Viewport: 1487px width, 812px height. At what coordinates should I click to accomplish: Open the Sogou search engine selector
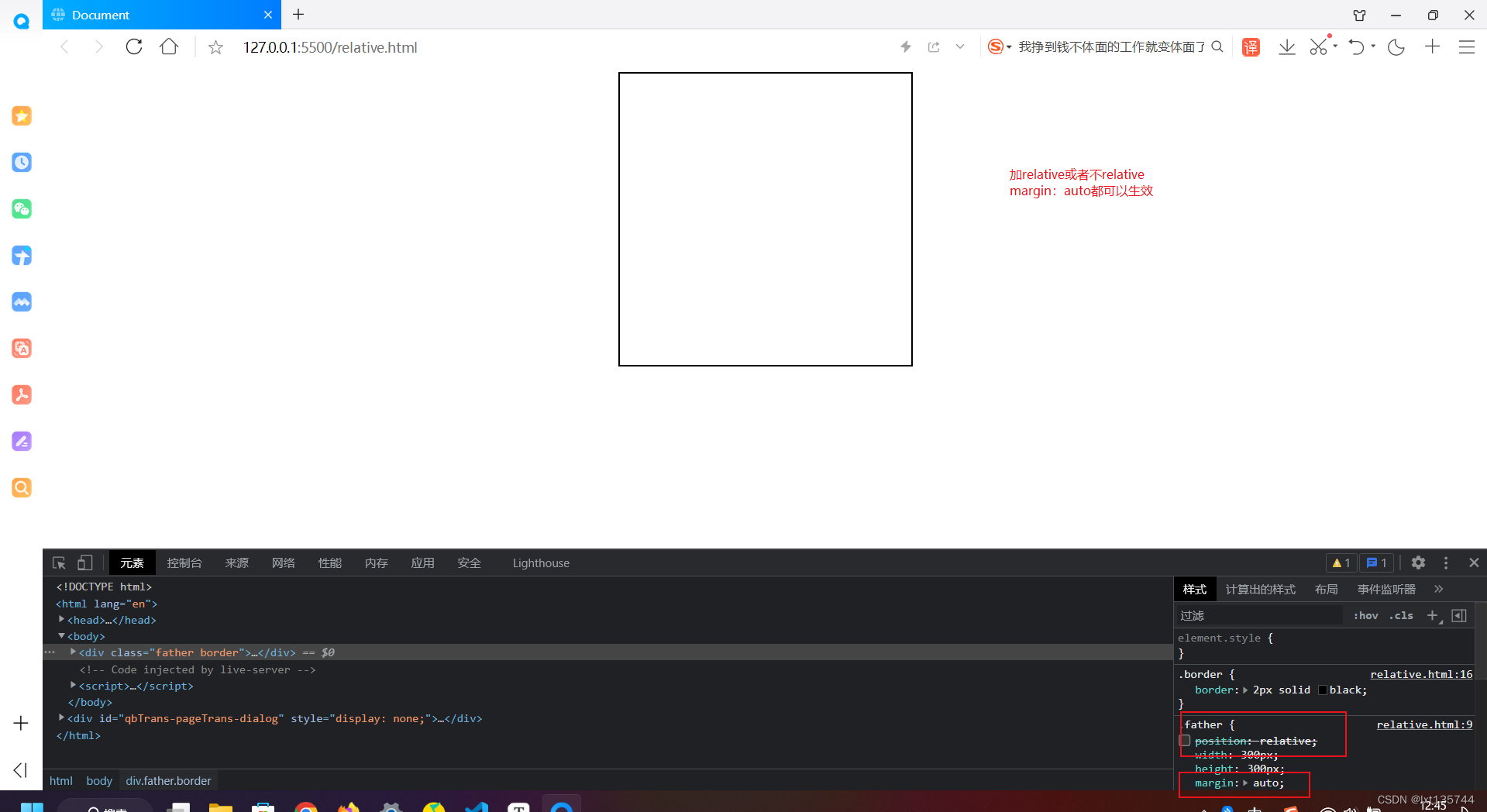click(x=1000, y=47)
